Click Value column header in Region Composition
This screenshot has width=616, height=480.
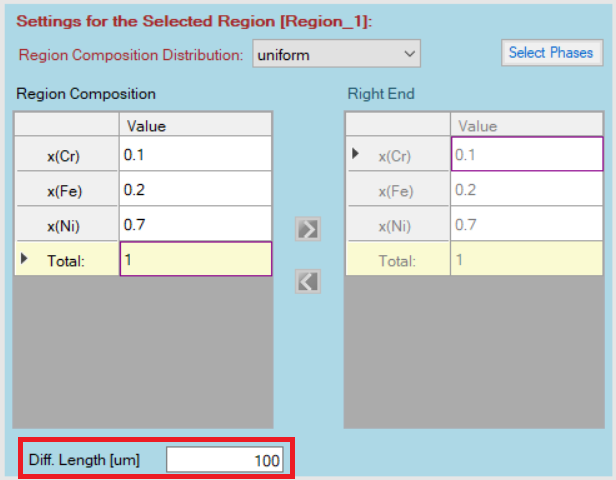195,126
